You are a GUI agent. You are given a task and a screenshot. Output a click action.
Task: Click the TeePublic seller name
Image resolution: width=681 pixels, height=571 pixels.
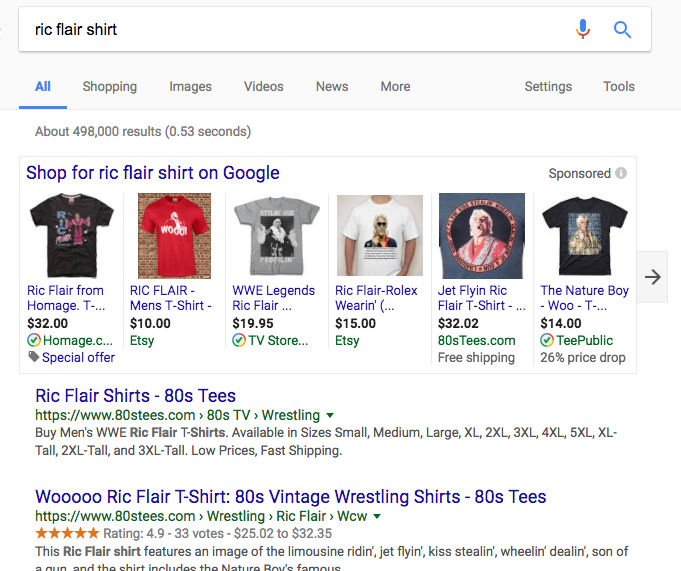coord(585,340)
